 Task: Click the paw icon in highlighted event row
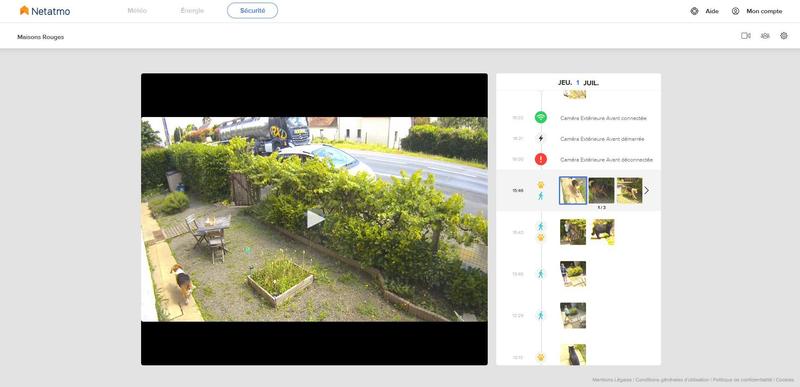click(x=541, y=185)
